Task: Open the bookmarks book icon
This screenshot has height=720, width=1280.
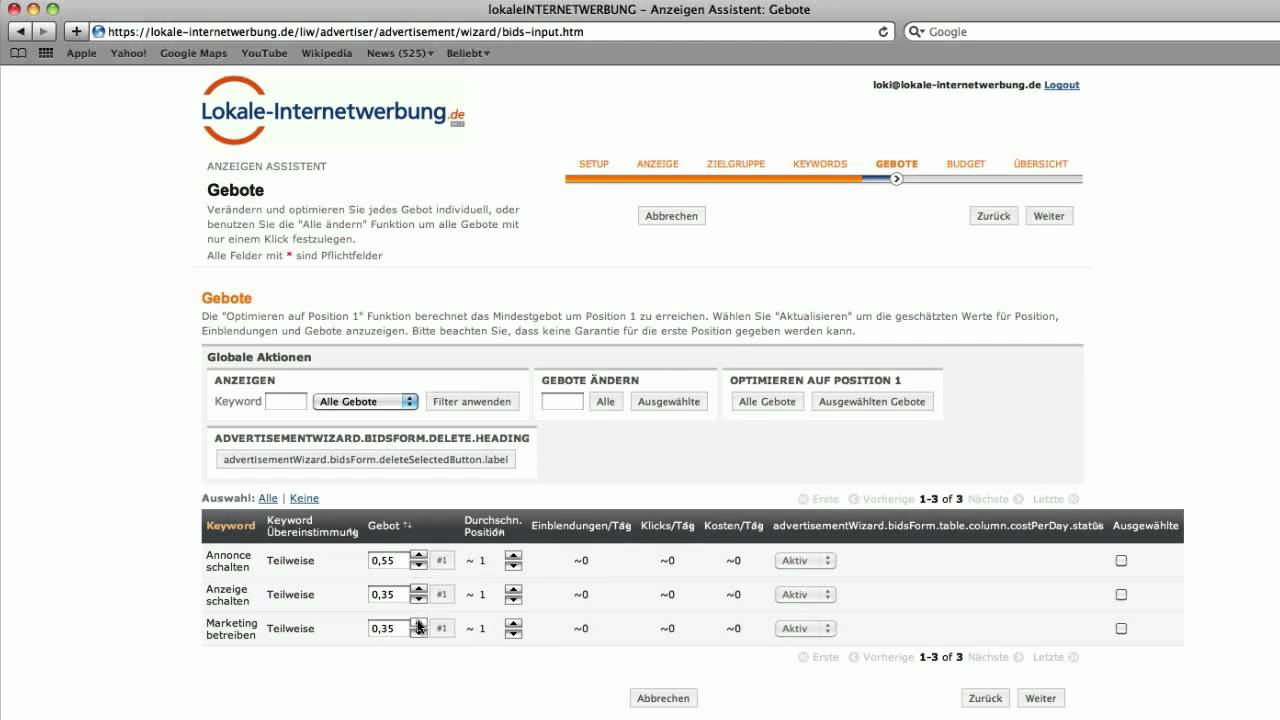Action: (20, 53)
